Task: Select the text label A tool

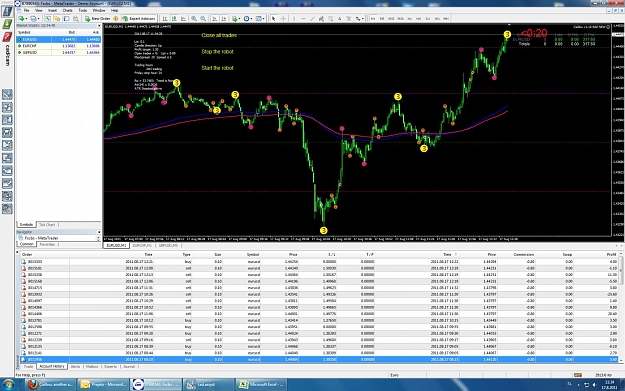Action: point(340,19)
